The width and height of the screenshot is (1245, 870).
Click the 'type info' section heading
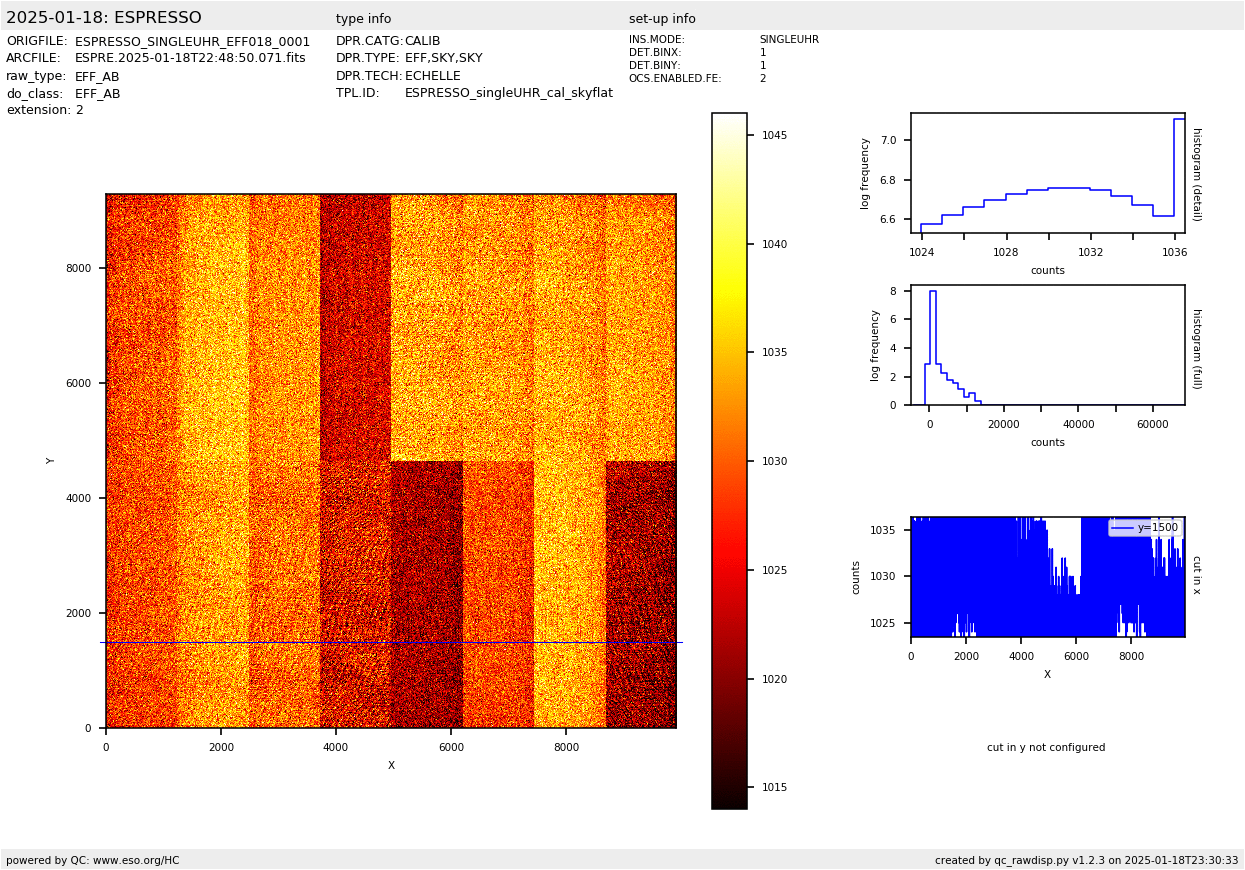click(x=363, y=19)
